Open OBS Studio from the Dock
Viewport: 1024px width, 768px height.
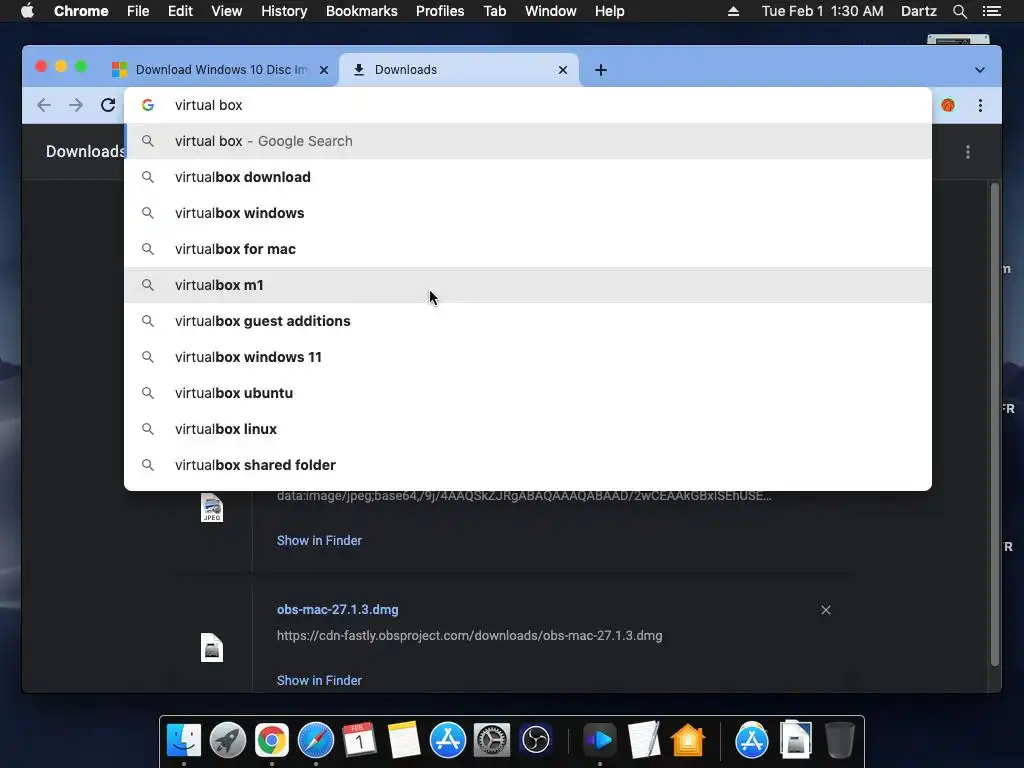point(536,740)
